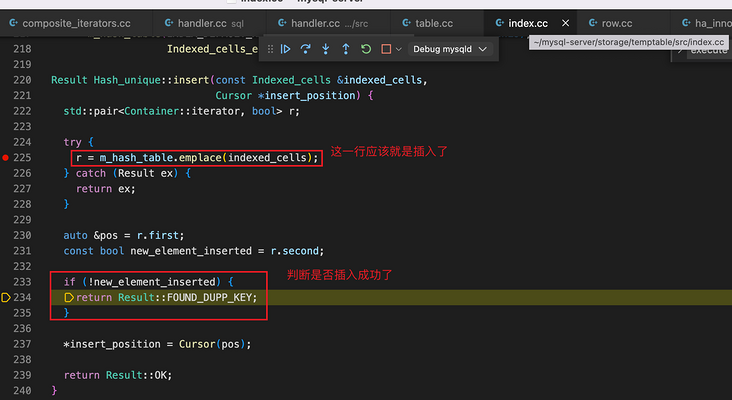
Task: Click the Step Out debug icon
Action: click(346, 49)
